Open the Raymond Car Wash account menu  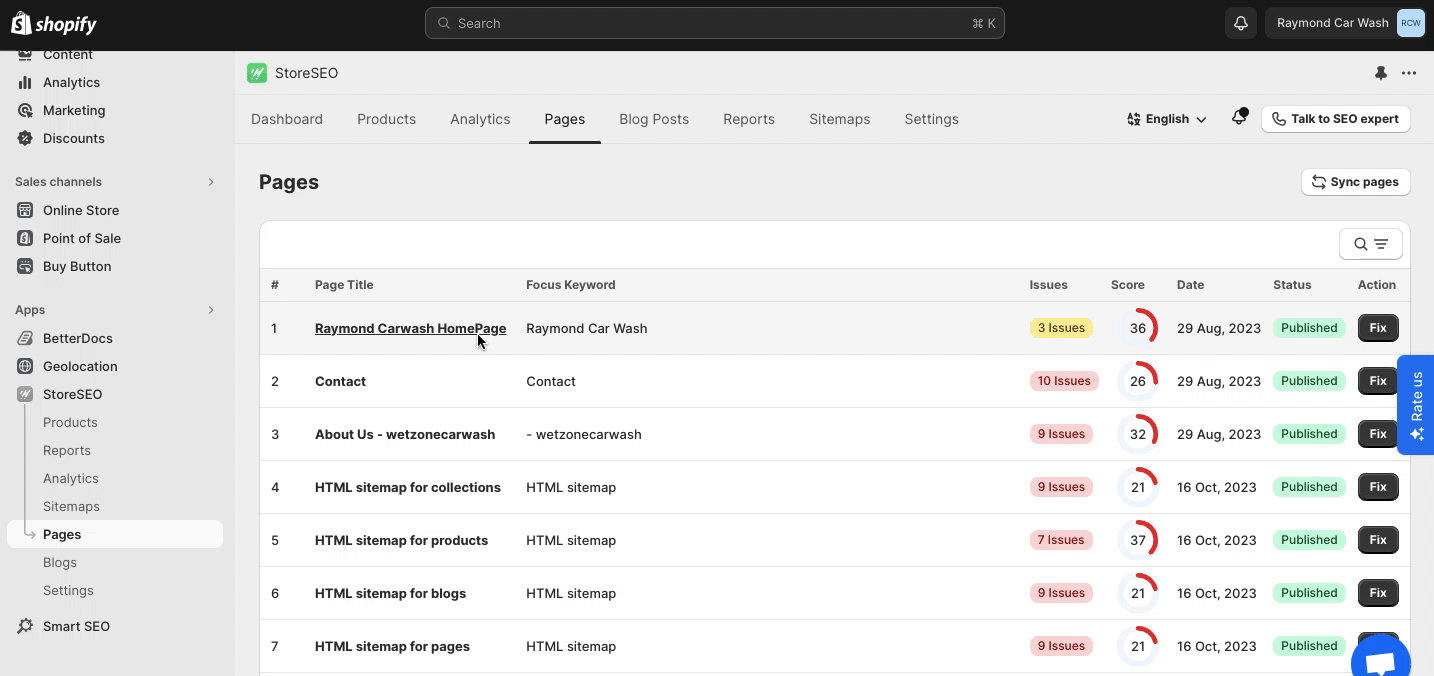click(x=1345, y=23)
